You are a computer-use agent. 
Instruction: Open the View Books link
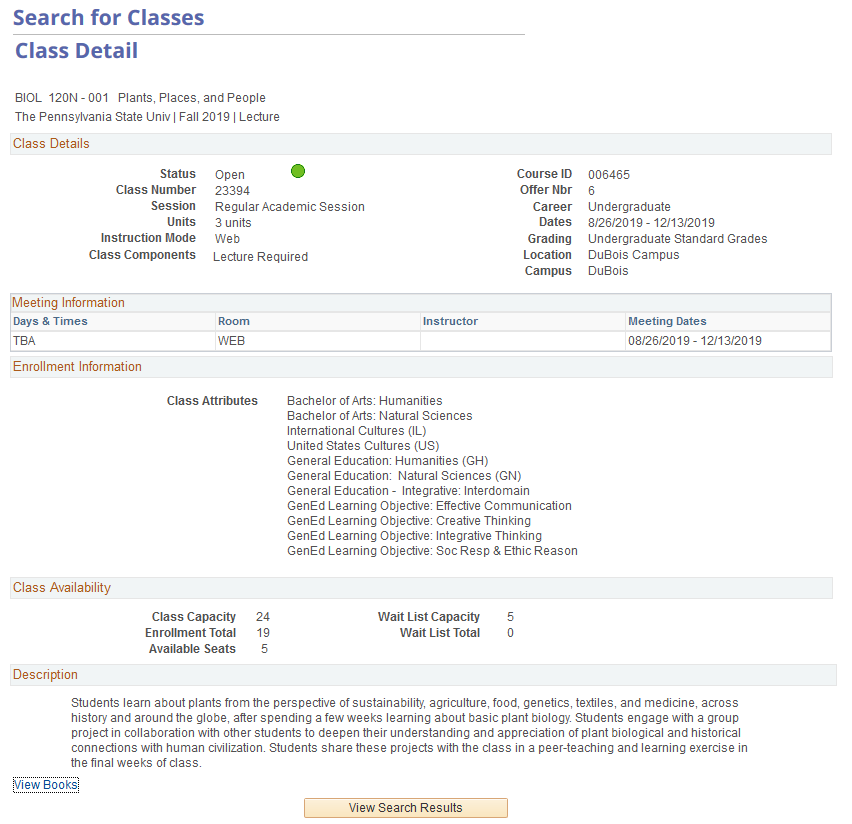coord(45,784)
